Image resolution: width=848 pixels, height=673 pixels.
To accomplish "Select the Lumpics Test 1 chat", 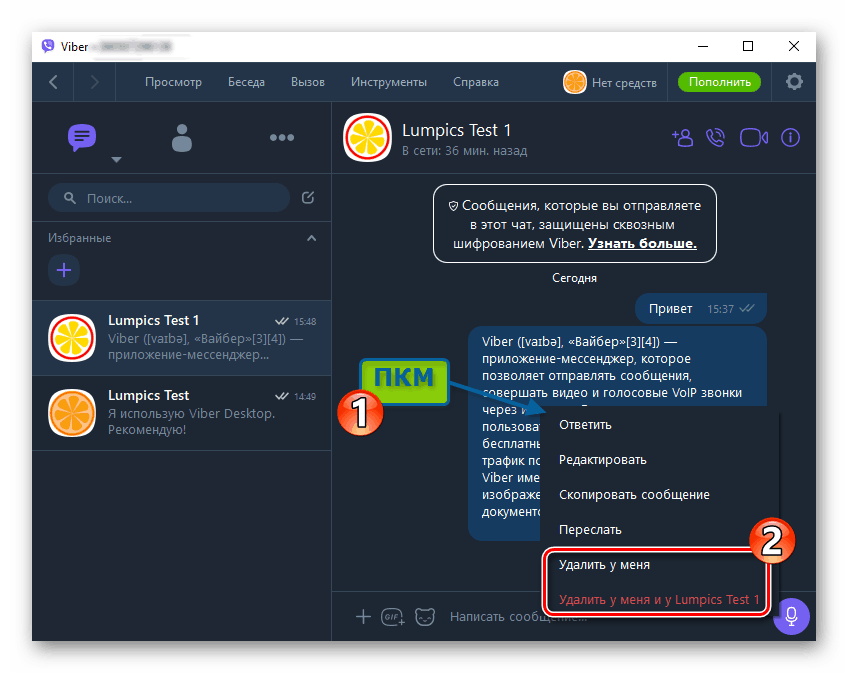I will (x=182, y=338).
